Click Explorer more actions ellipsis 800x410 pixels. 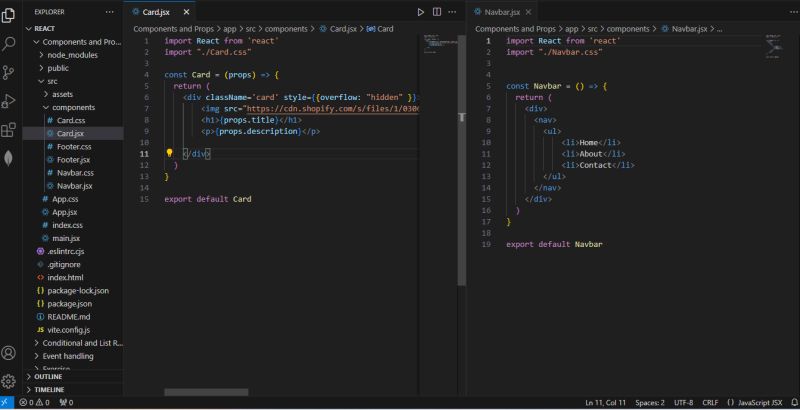pyautogui.click(x=110, y=12)
